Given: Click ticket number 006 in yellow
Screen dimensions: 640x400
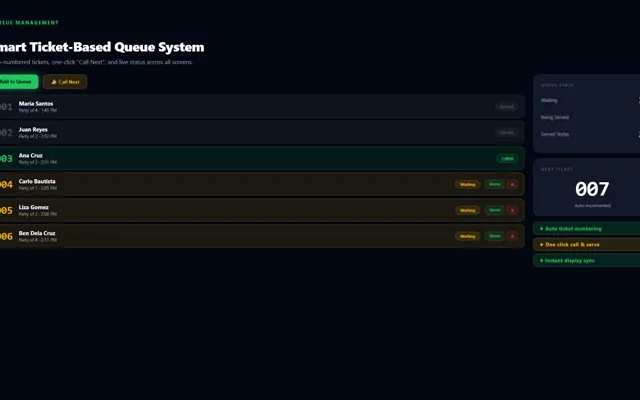Looking at the screenshot, I should 6,236.
